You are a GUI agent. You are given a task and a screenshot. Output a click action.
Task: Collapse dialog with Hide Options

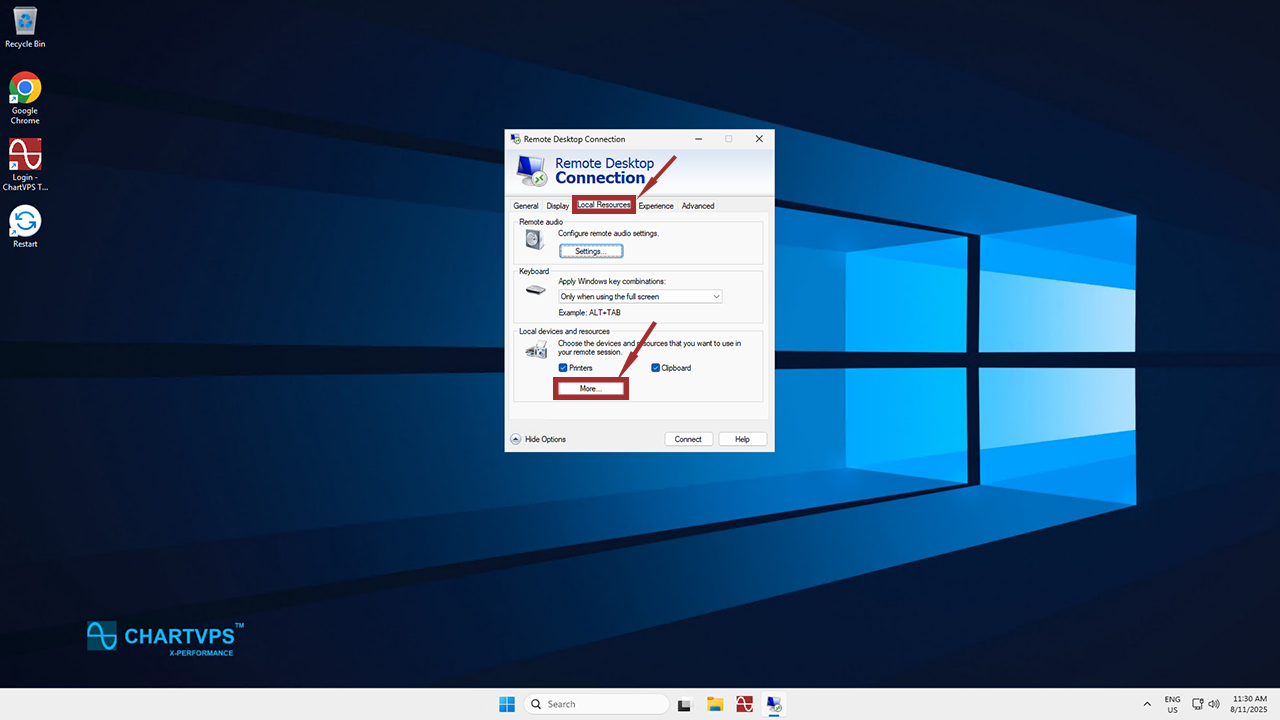point(538,439)
